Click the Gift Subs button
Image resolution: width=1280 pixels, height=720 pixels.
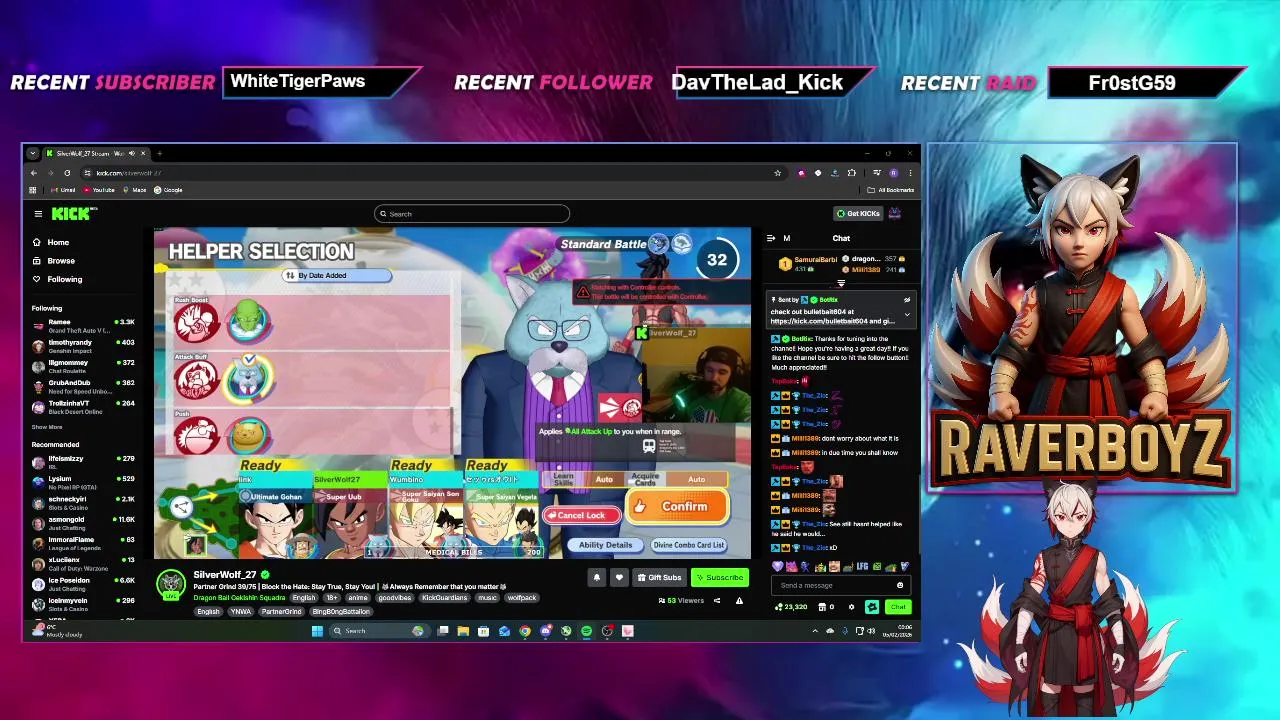point(659,577)
